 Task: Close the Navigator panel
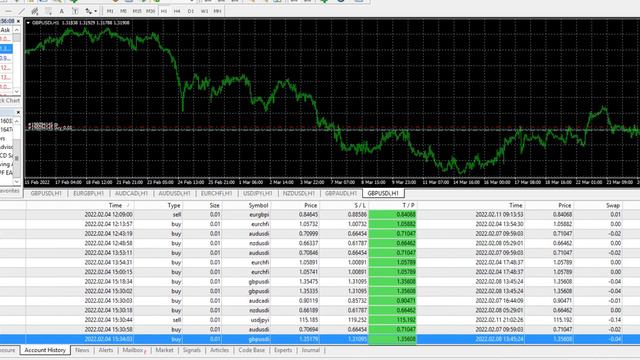pos(18,112)
